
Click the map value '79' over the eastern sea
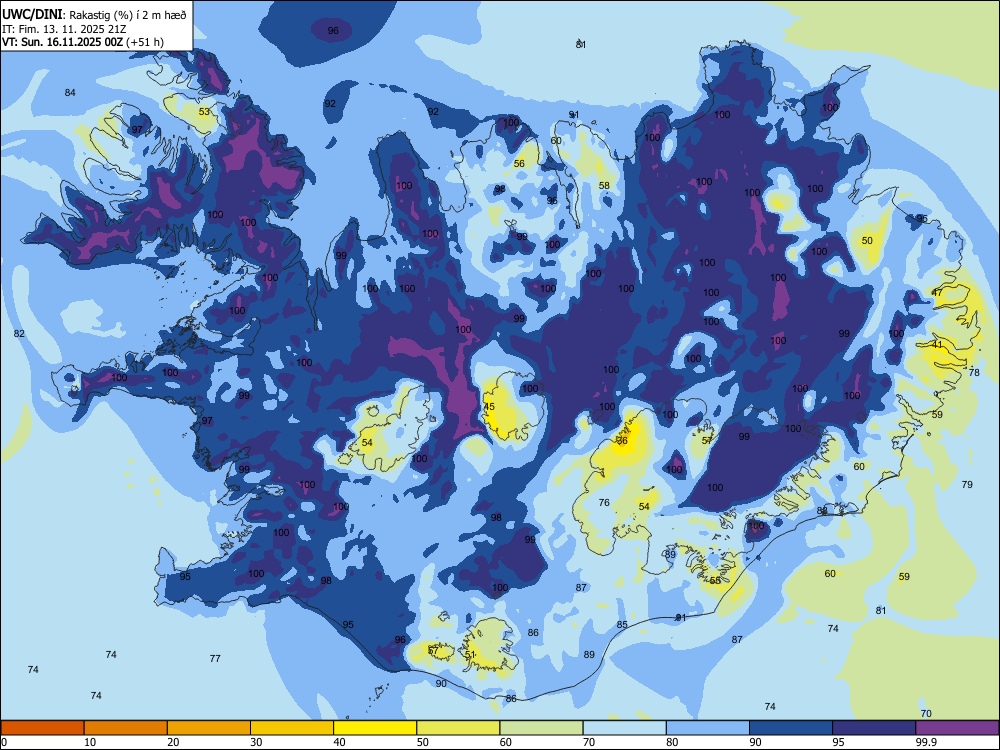[x=967, y=485]
